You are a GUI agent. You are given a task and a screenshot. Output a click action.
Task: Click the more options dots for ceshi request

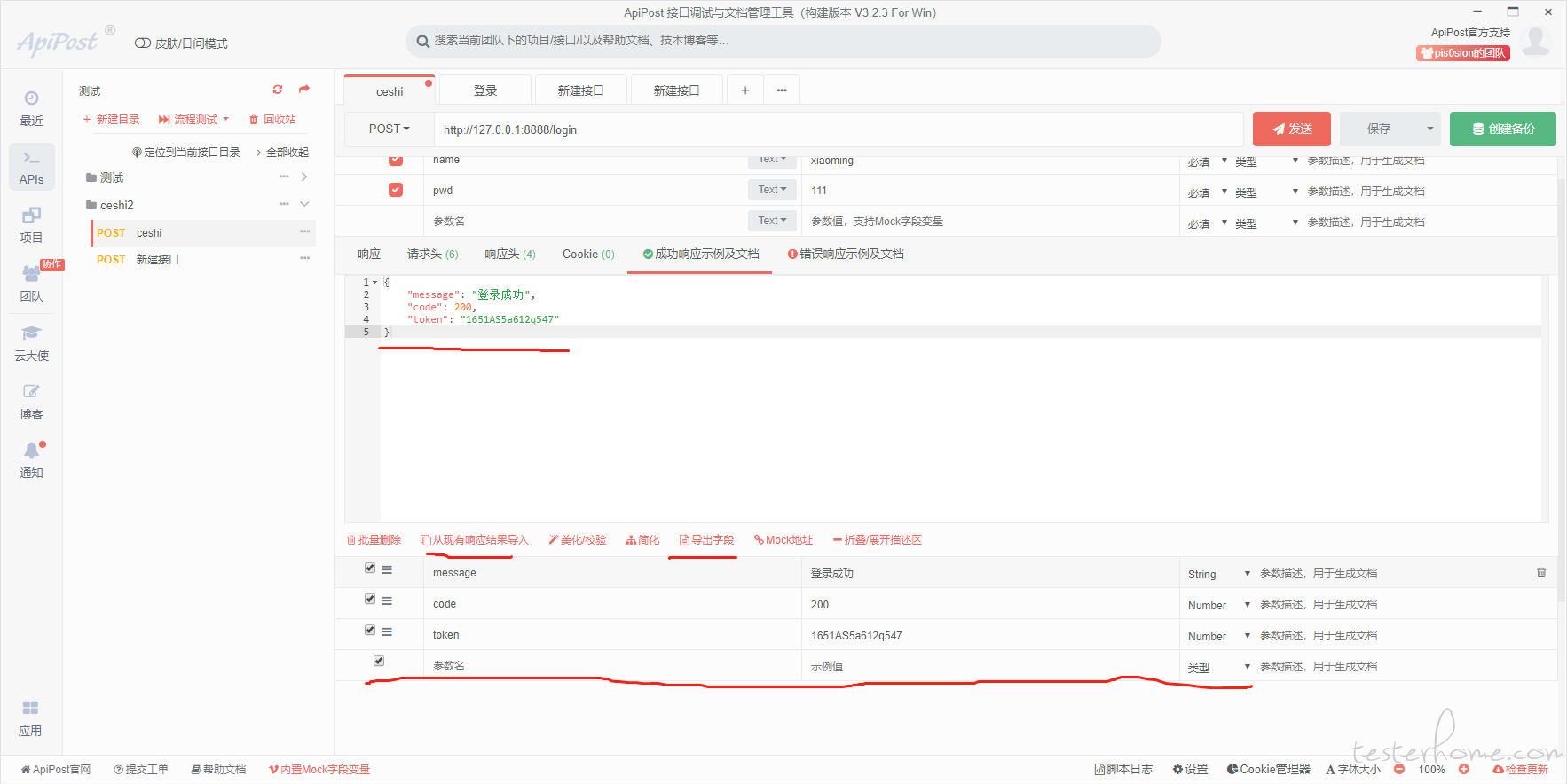[x=304, y=231]
